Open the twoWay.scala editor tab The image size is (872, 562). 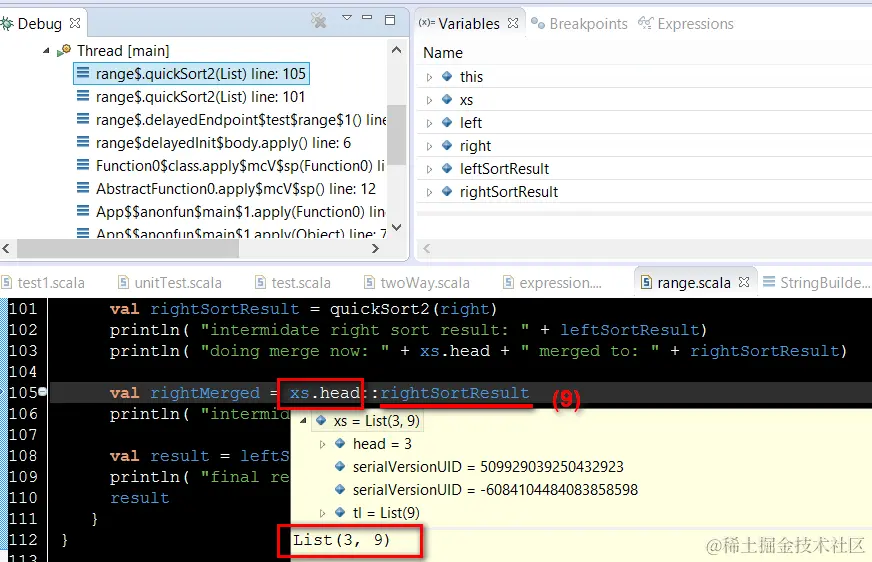click(417, 283)
